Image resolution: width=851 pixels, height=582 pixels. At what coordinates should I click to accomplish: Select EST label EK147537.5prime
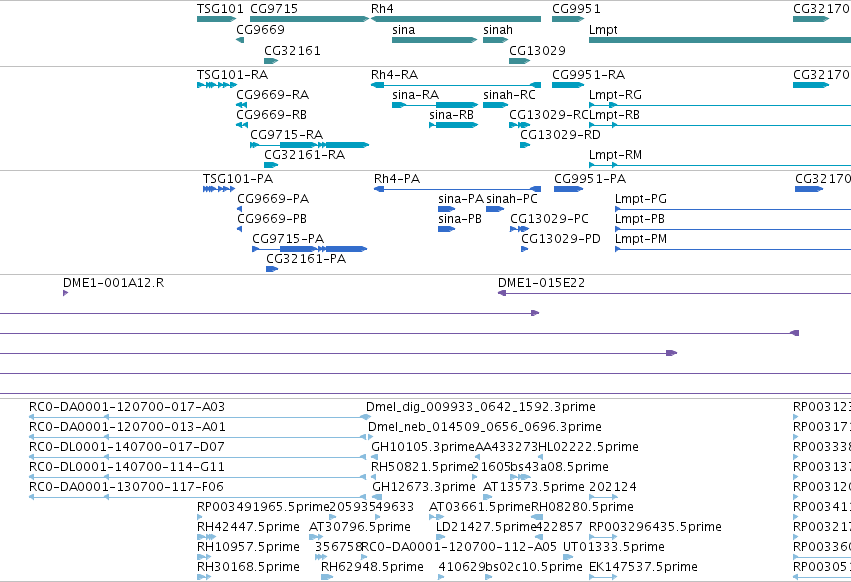[644, 567]
